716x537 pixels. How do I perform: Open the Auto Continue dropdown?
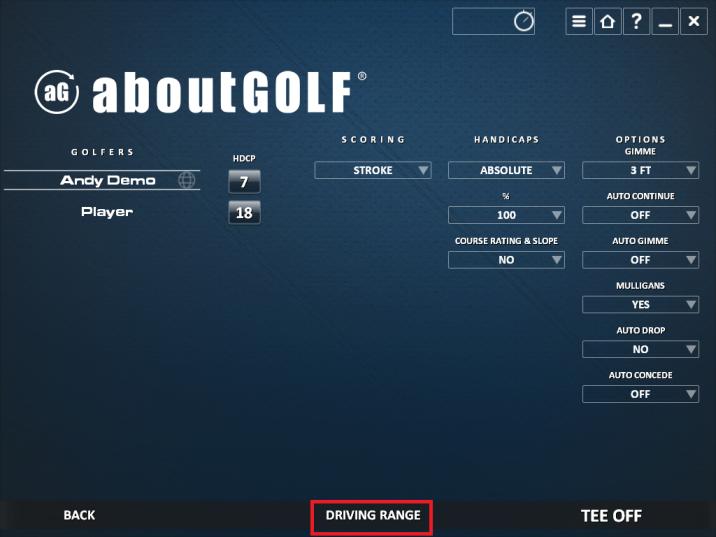pos(640,215)
